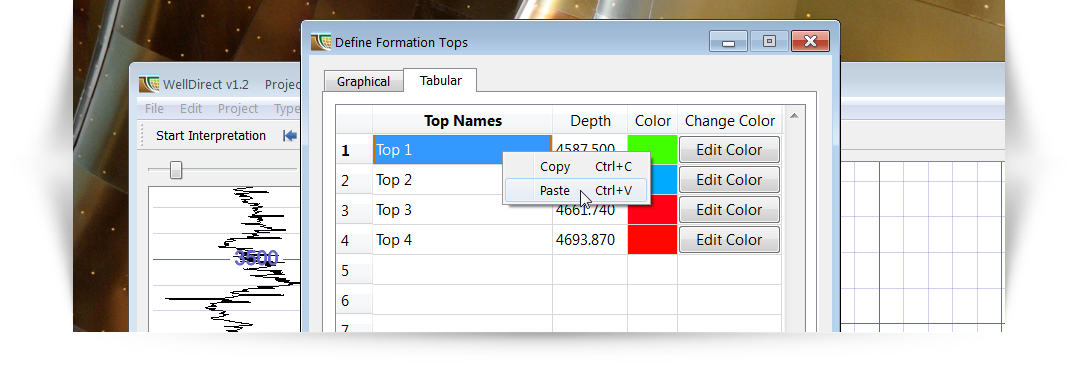Choose Copy from the context menu

(576, 166)
